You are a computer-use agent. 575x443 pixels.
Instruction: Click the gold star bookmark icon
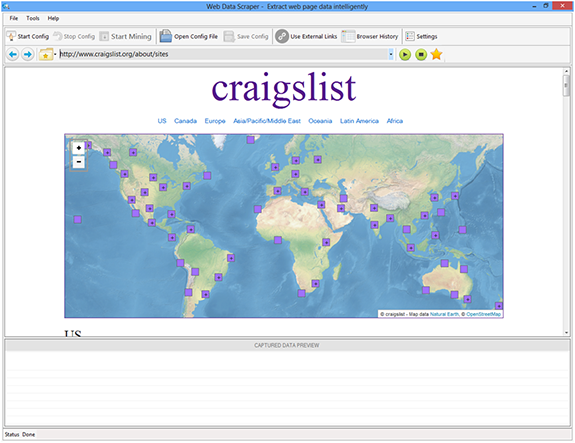[x=436, y=54]
